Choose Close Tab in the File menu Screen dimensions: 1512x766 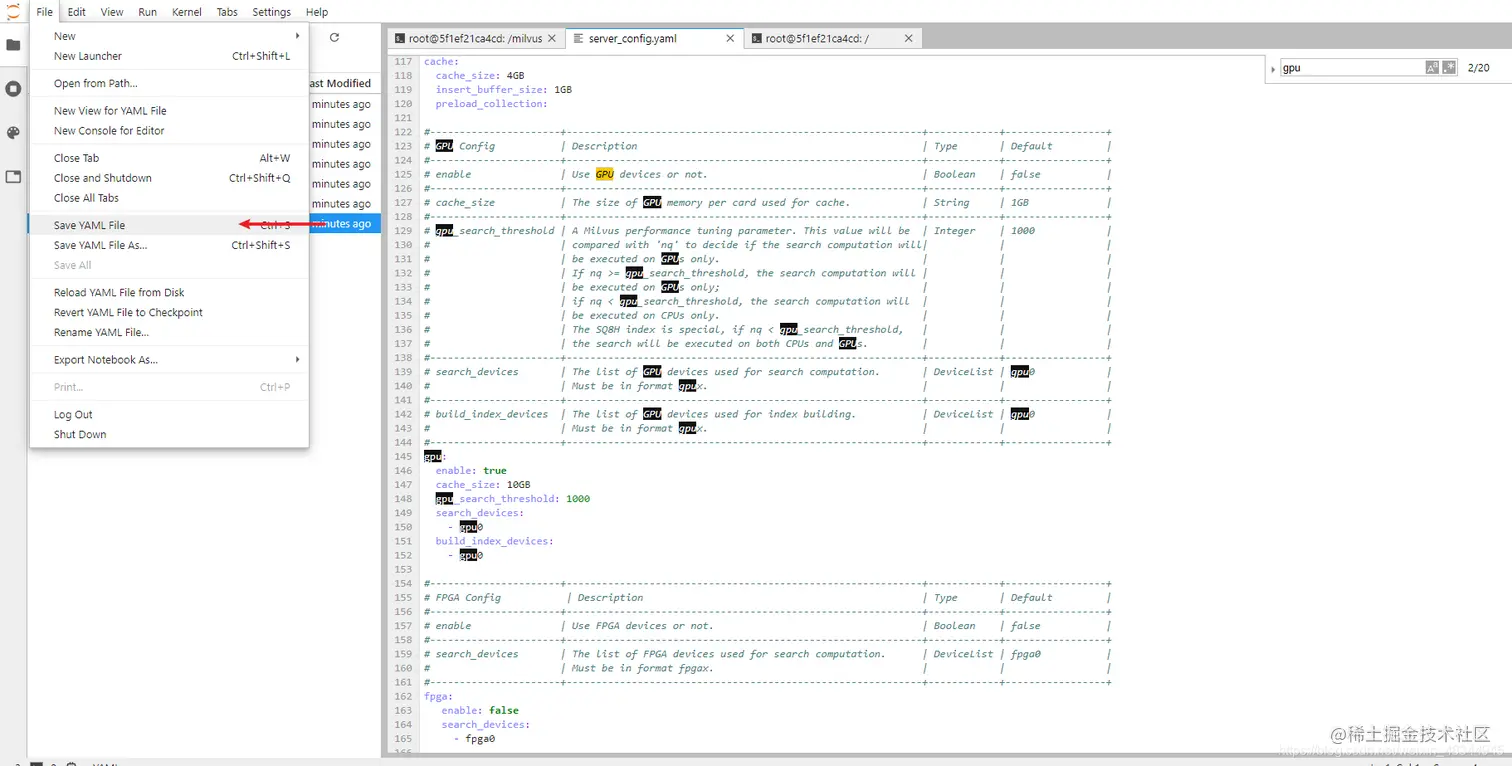pos(169,158)
